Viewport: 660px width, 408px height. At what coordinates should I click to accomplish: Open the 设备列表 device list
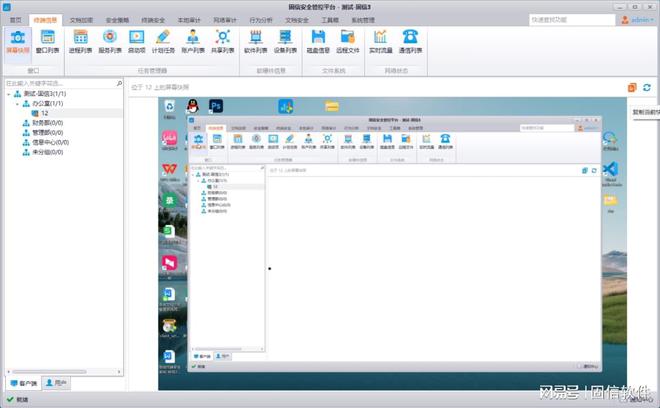coord(285,42)
